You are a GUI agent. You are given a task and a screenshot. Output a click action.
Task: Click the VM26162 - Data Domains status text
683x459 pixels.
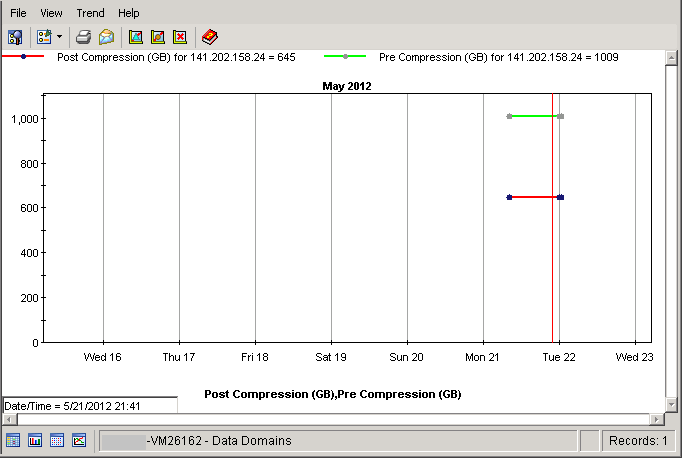pyautogui.click(x=219, y=441)
